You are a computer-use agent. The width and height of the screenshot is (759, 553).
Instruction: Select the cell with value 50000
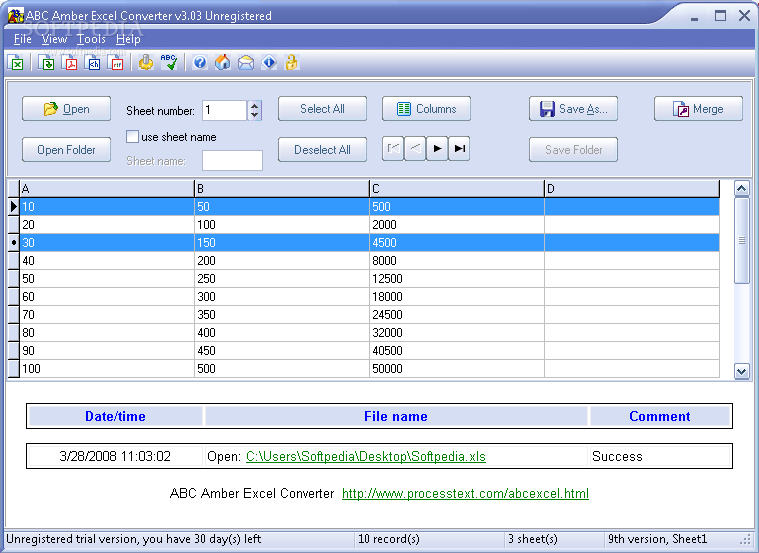(457, 369)
